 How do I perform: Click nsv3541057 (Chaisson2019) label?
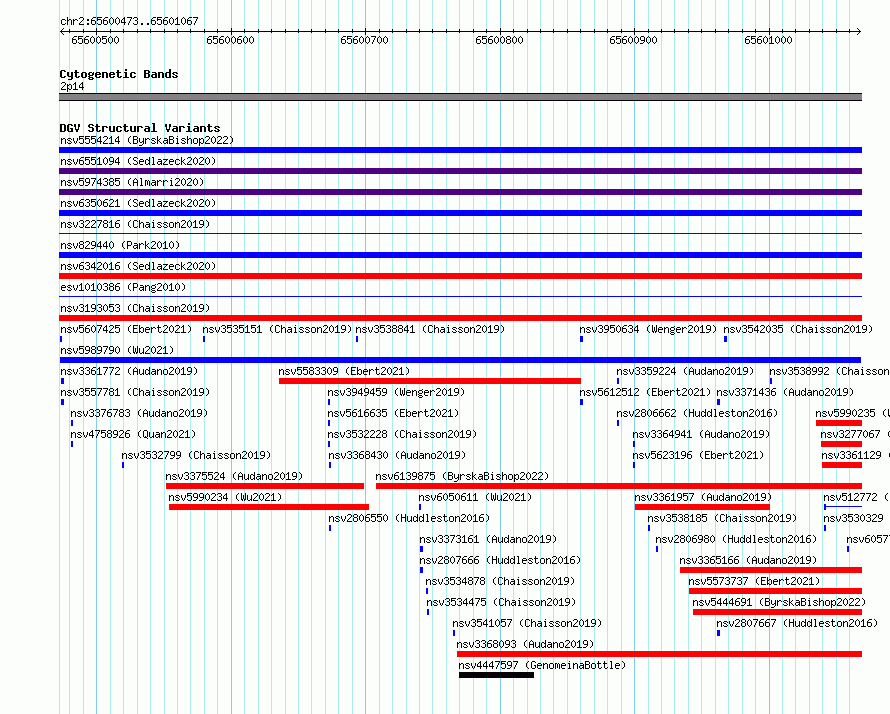[x=527, y=623]
